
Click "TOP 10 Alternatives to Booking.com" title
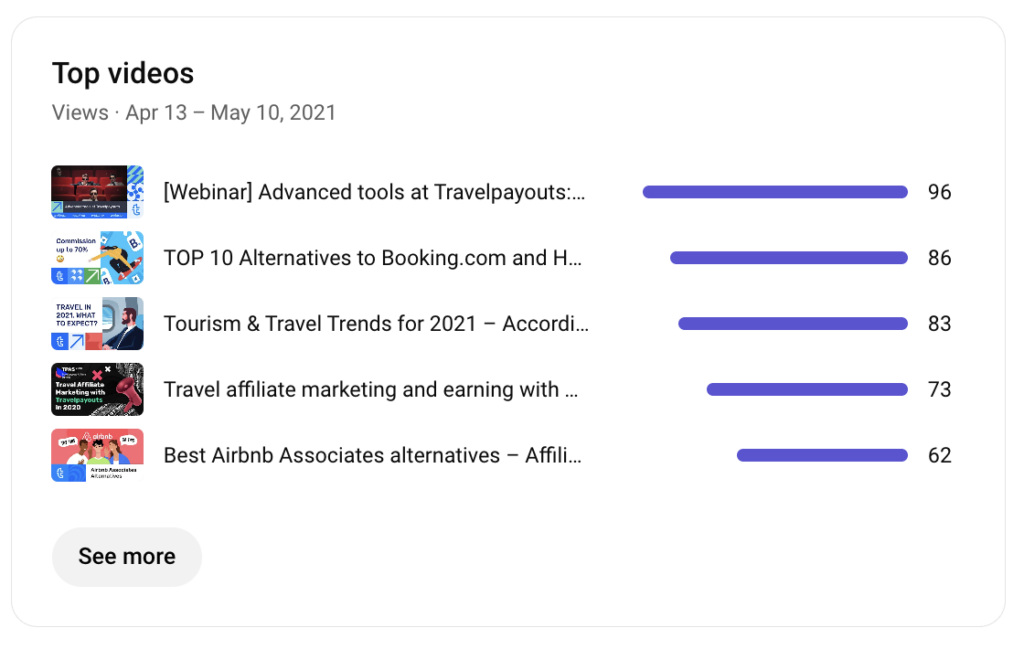372,258
